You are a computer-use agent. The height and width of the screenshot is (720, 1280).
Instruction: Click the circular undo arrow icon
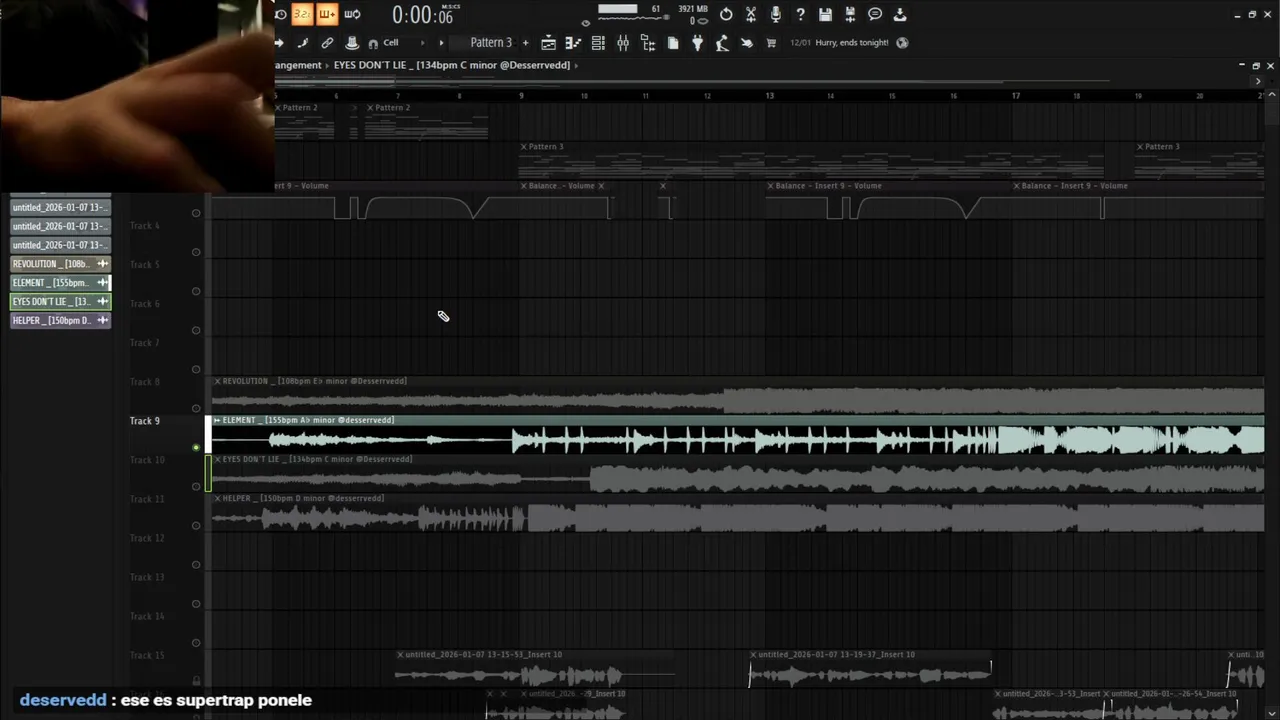(726, 14)
